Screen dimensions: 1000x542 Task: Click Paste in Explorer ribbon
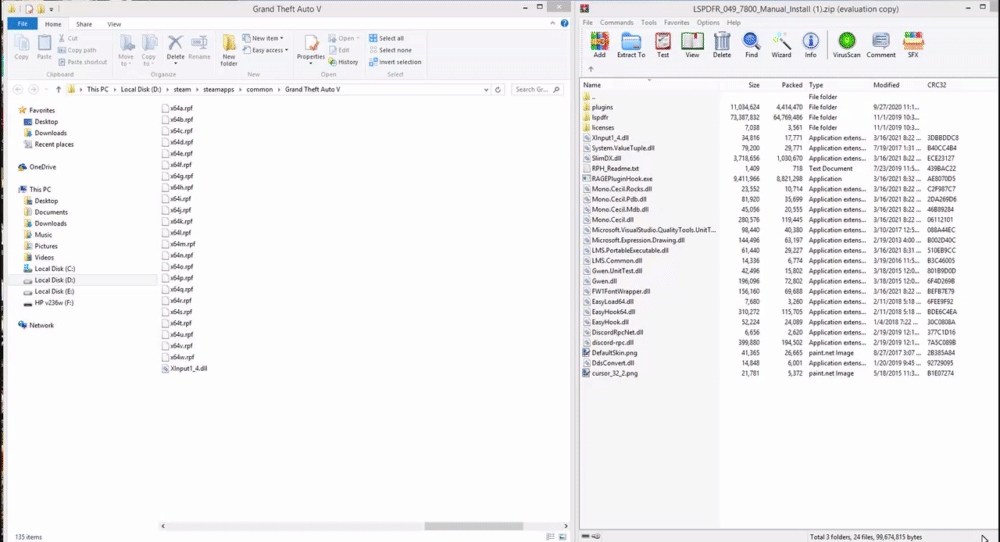tap(44, 47)
